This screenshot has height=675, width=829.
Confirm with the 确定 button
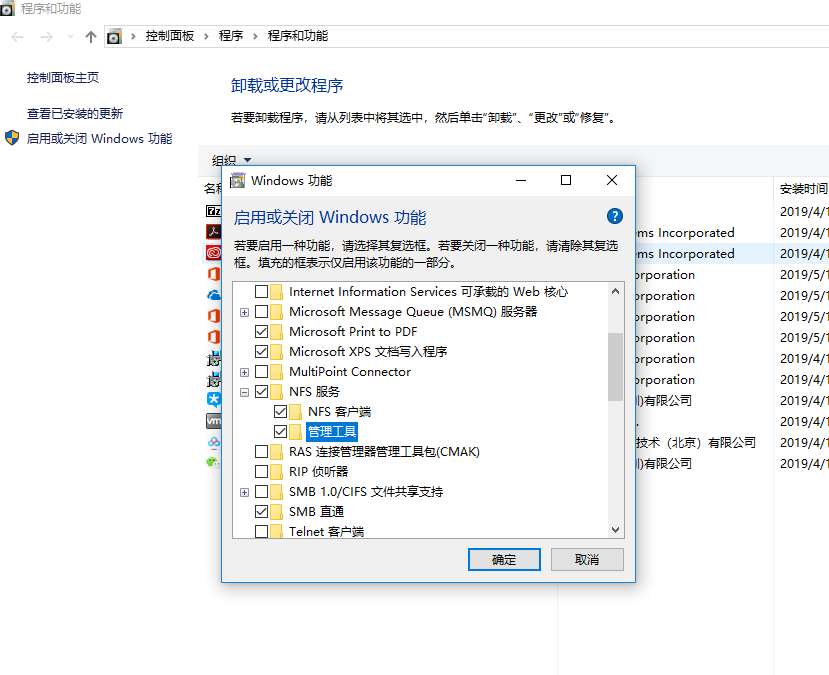pyautogui.click(x=504, y=559)
